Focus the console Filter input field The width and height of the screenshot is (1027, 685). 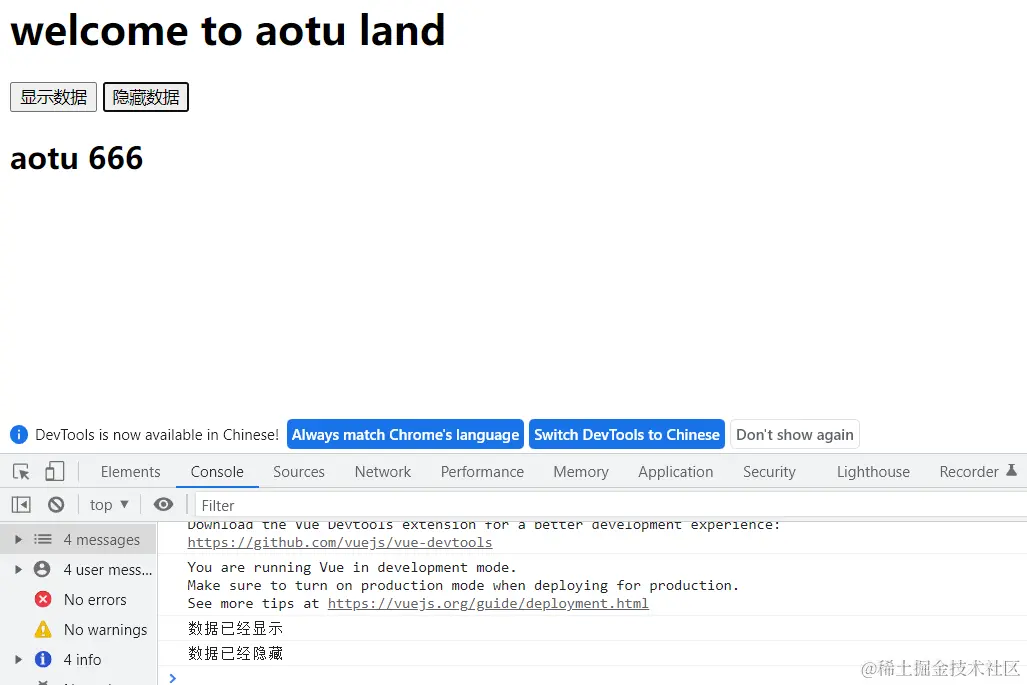click(612, 505)
